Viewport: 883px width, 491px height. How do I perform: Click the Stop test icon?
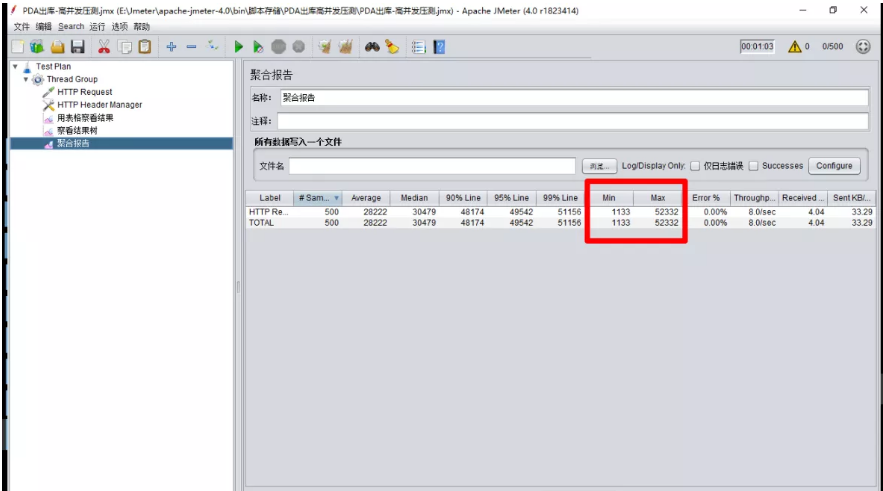tap(278, 47)
